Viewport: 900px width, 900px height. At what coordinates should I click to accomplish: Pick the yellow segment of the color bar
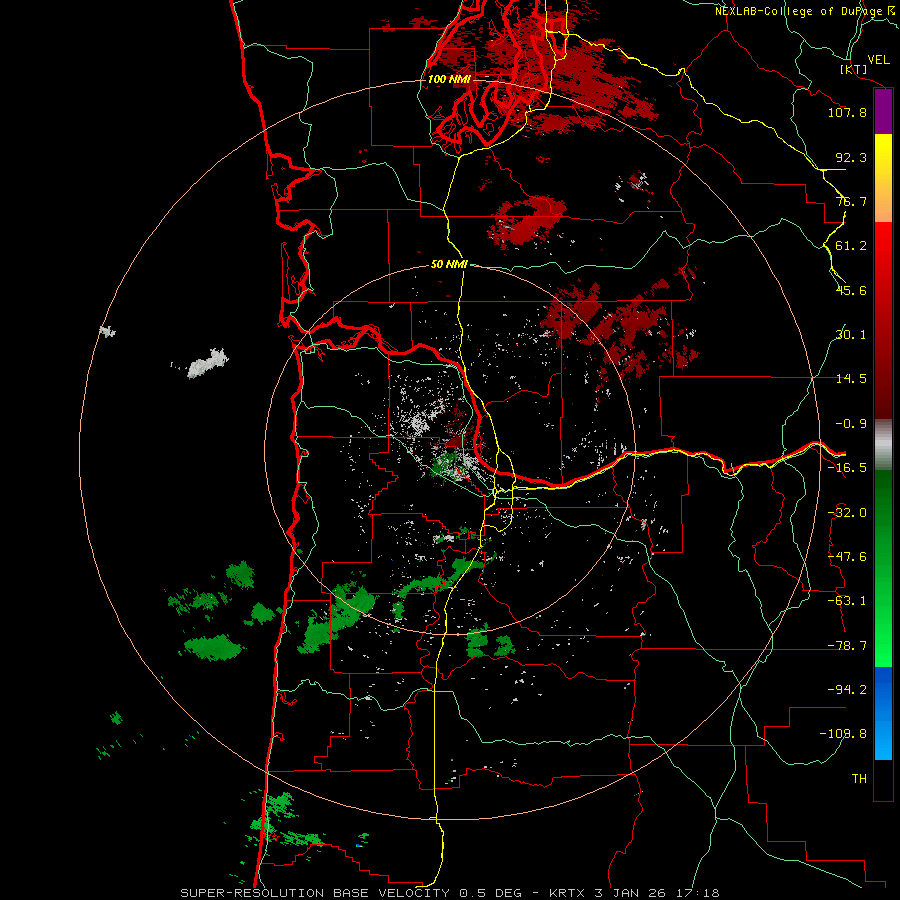pyautogui.click(x=883, y=178)
